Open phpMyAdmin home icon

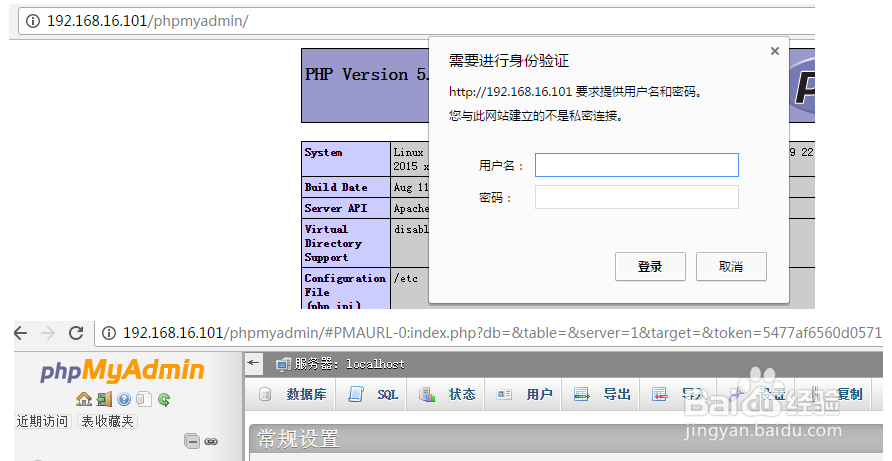(x=84, y=400)
